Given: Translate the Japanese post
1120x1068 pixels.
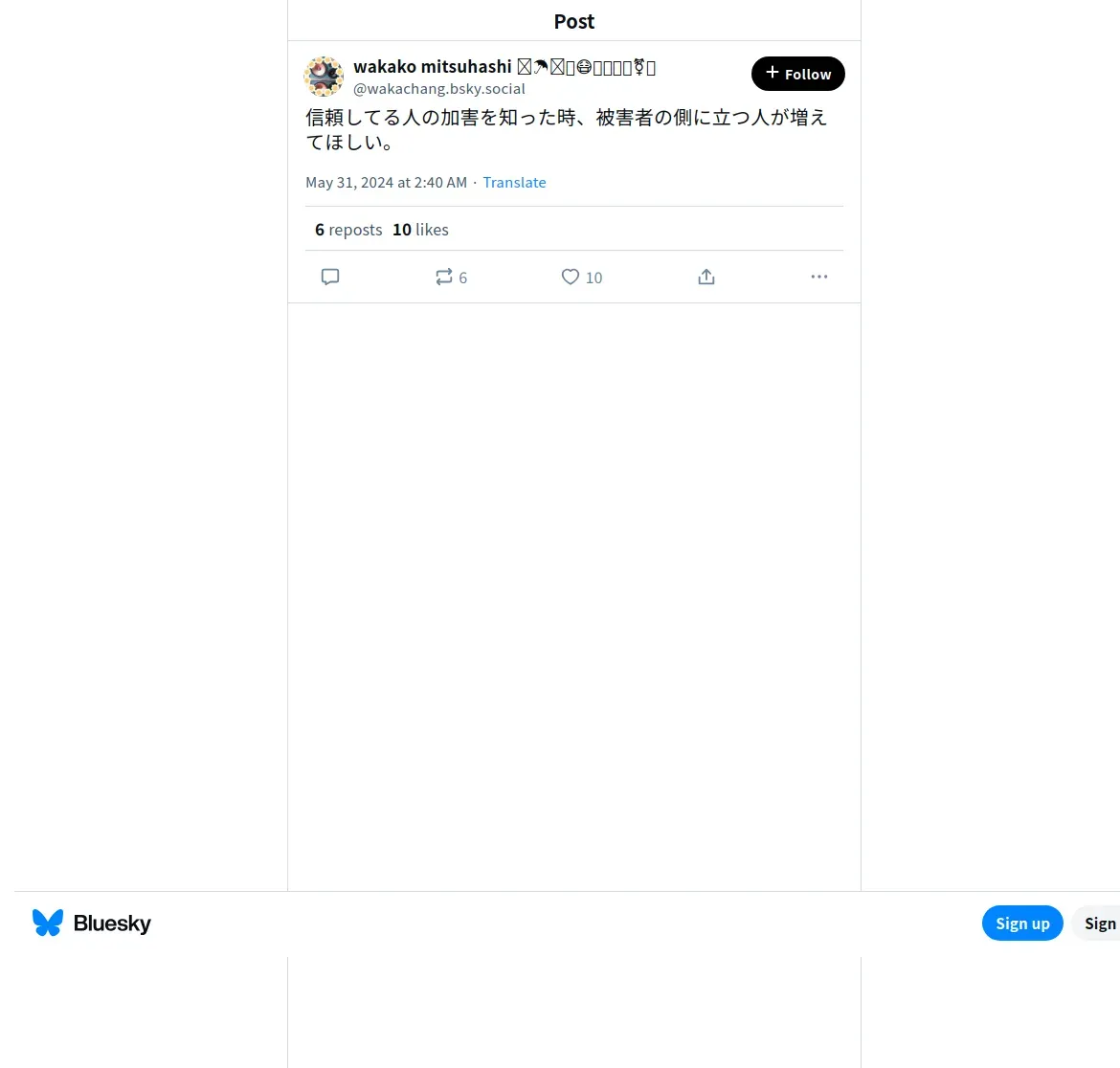Looking at the screenshot, I should (x=514, y=183).
